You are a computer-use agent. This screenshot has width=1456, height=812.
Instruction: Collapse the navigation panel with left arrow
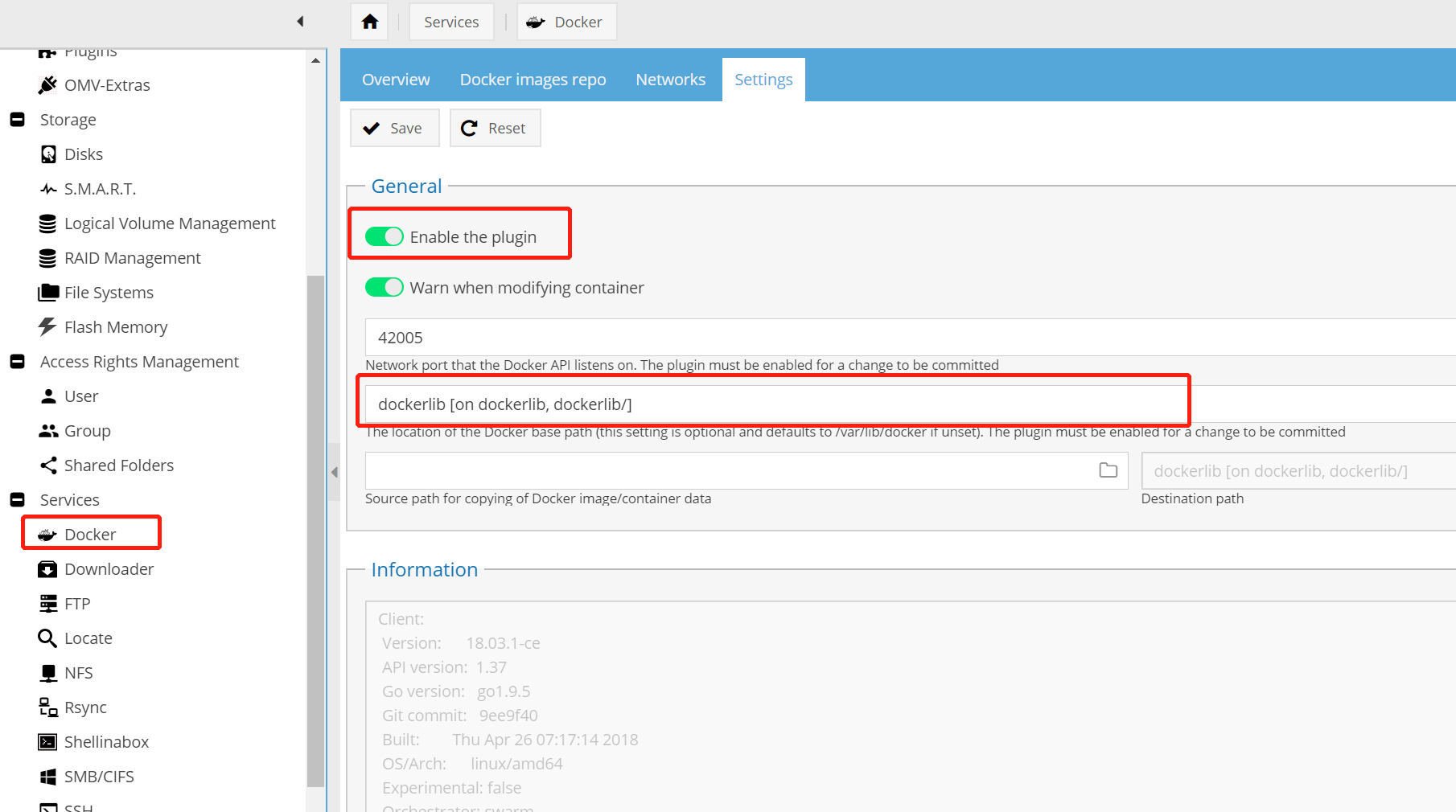pyautogui.click(x=300, y=22)
